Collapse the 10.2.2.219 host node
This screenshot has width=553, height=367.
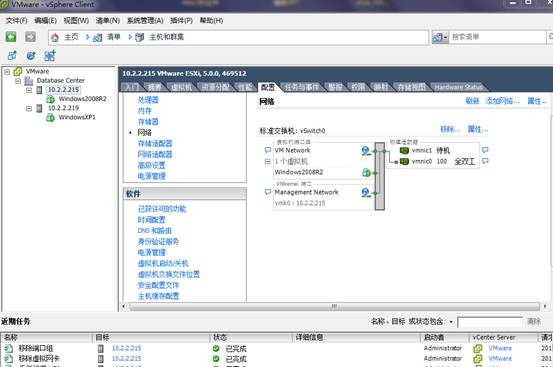point(29,109)
